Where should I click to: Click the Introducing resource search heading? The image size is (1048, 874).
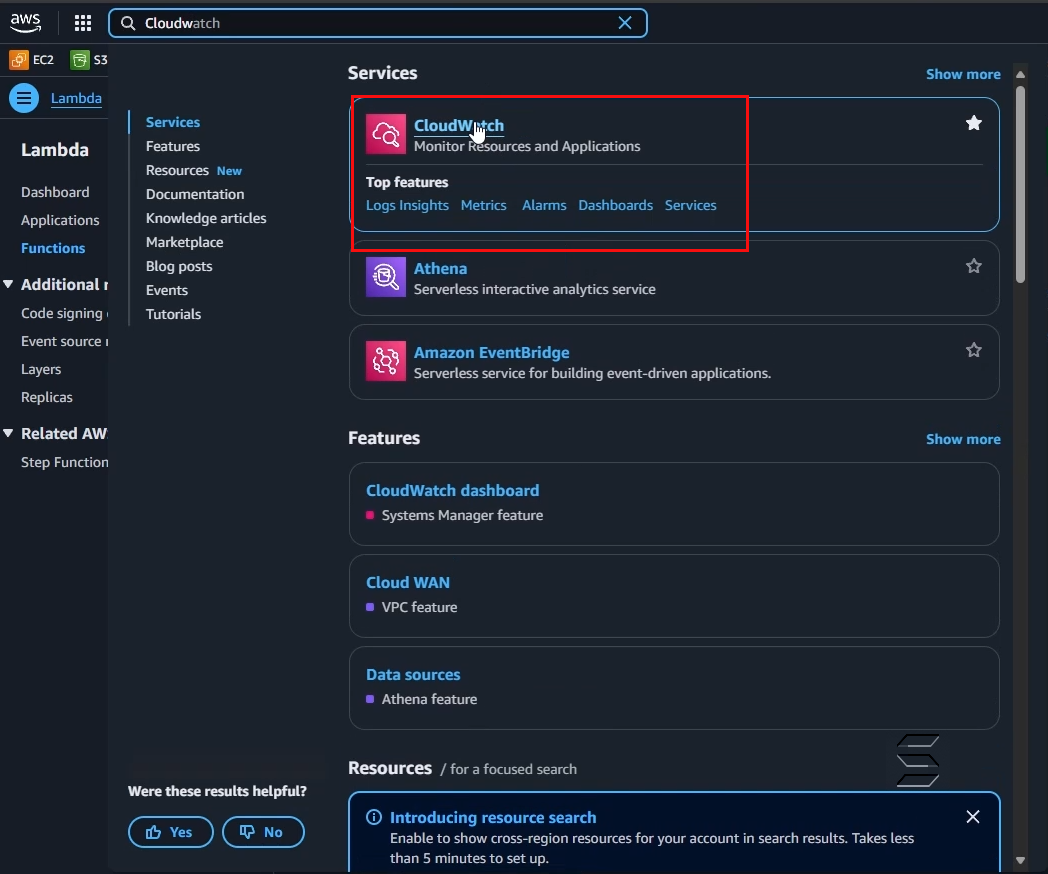[493, 818]
